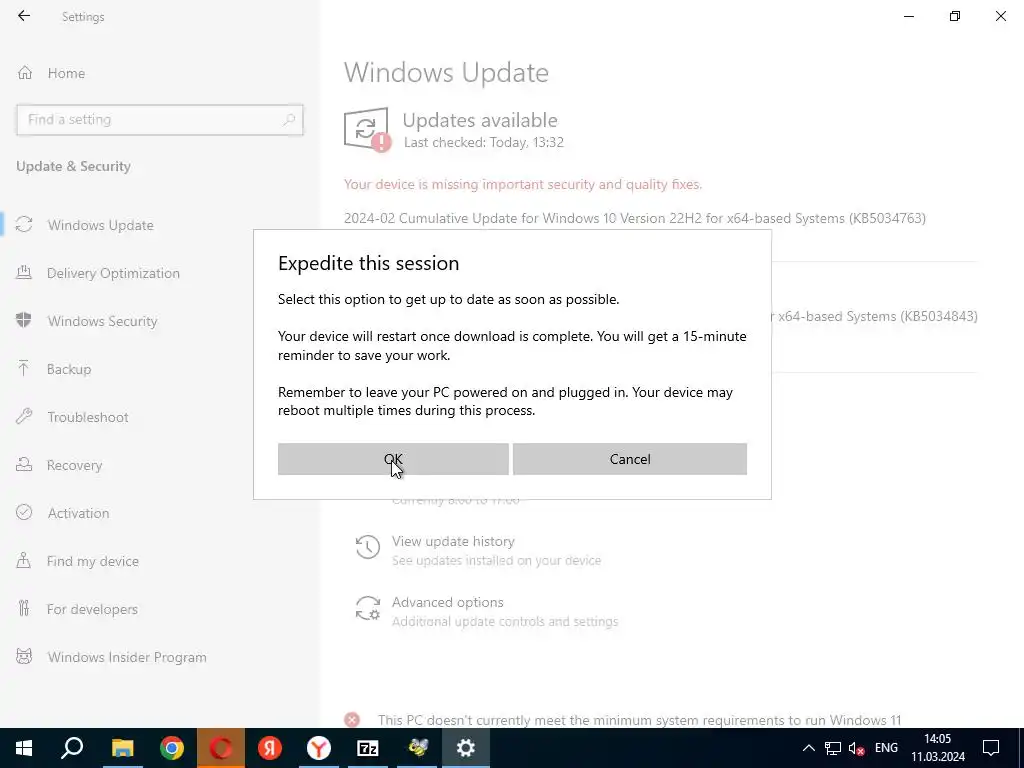Click the For developers tools icon
The height and width of the screenshot is (768, 1024).
point(24,608)
